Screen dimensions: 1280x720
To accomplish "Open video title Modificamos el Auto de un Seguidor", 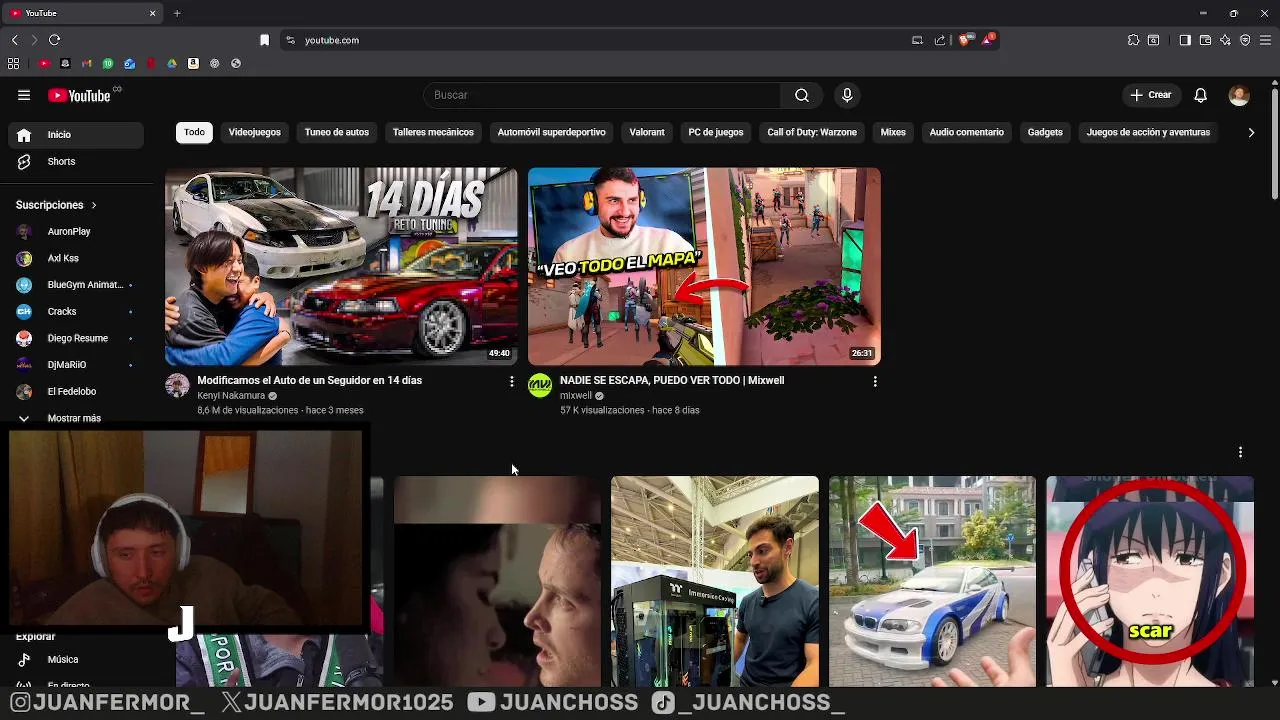I will point(309,380).
